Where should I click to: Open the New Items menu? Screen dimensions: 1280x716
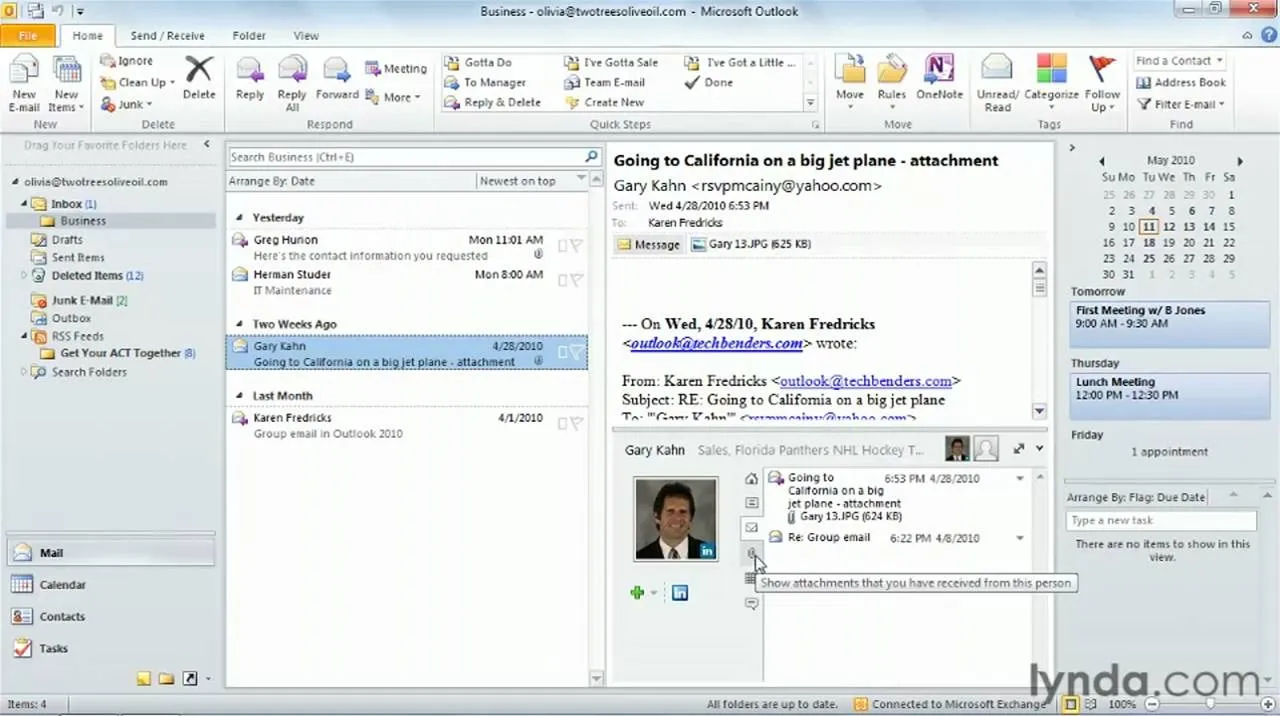tap(66, 83)
